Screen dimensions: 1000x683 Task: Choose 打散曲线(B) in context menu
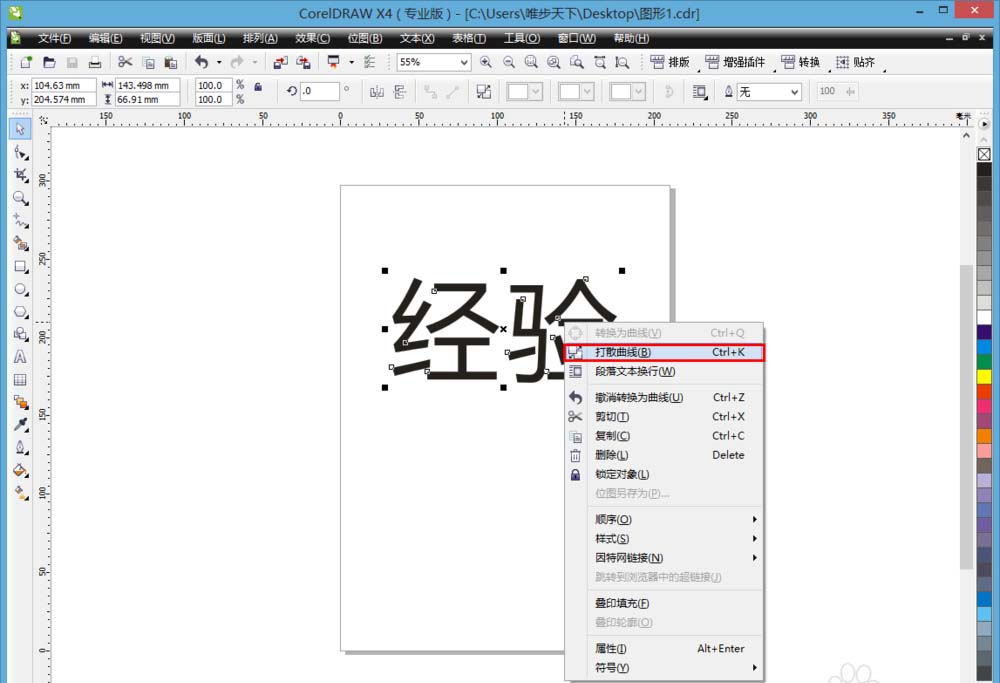[664, 352]
